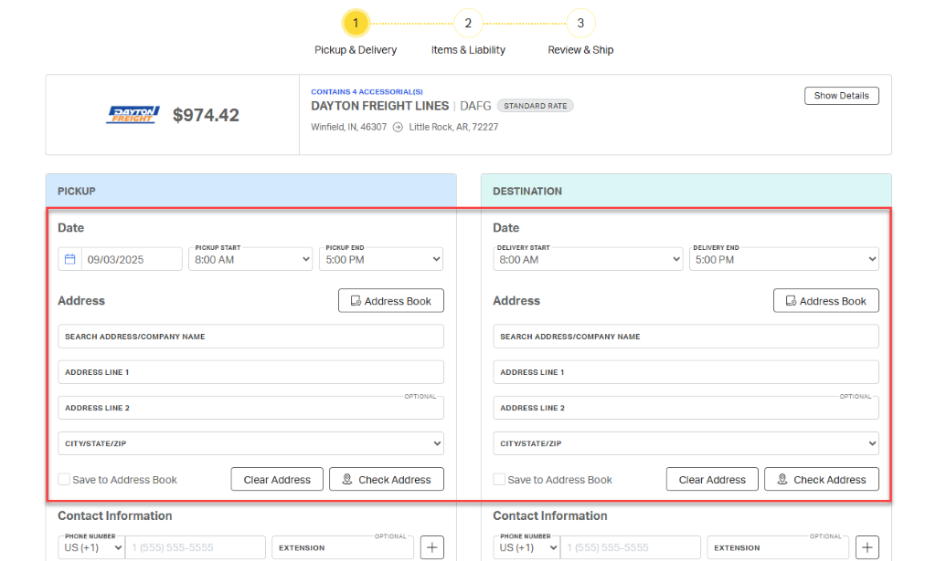This screenshot has width=936, height=561.
Task: Open destination Address Book
Action: tap(826, 301)
